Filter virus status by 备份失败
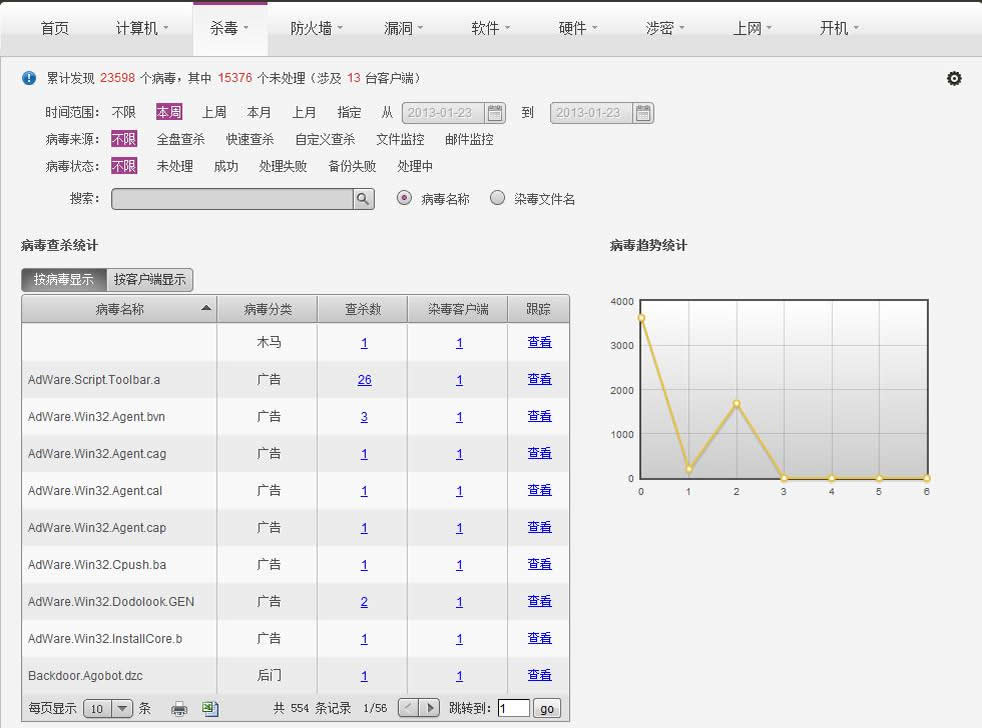This screenshot has height=728, width=982. click(352, 166)
